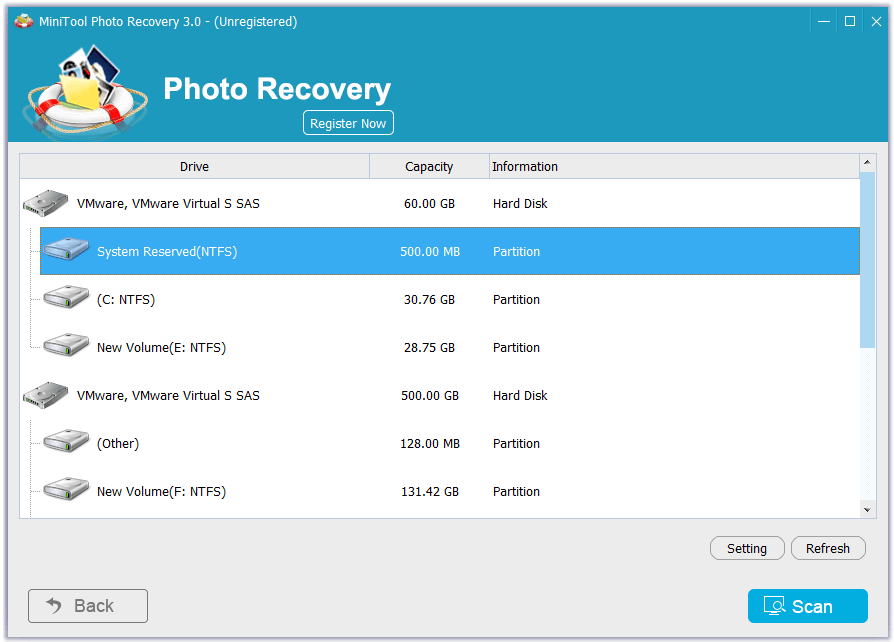Minimize the MiniTool Photo Recovery window
Screen dimensions: 894x642
click(x=823, y=22)
